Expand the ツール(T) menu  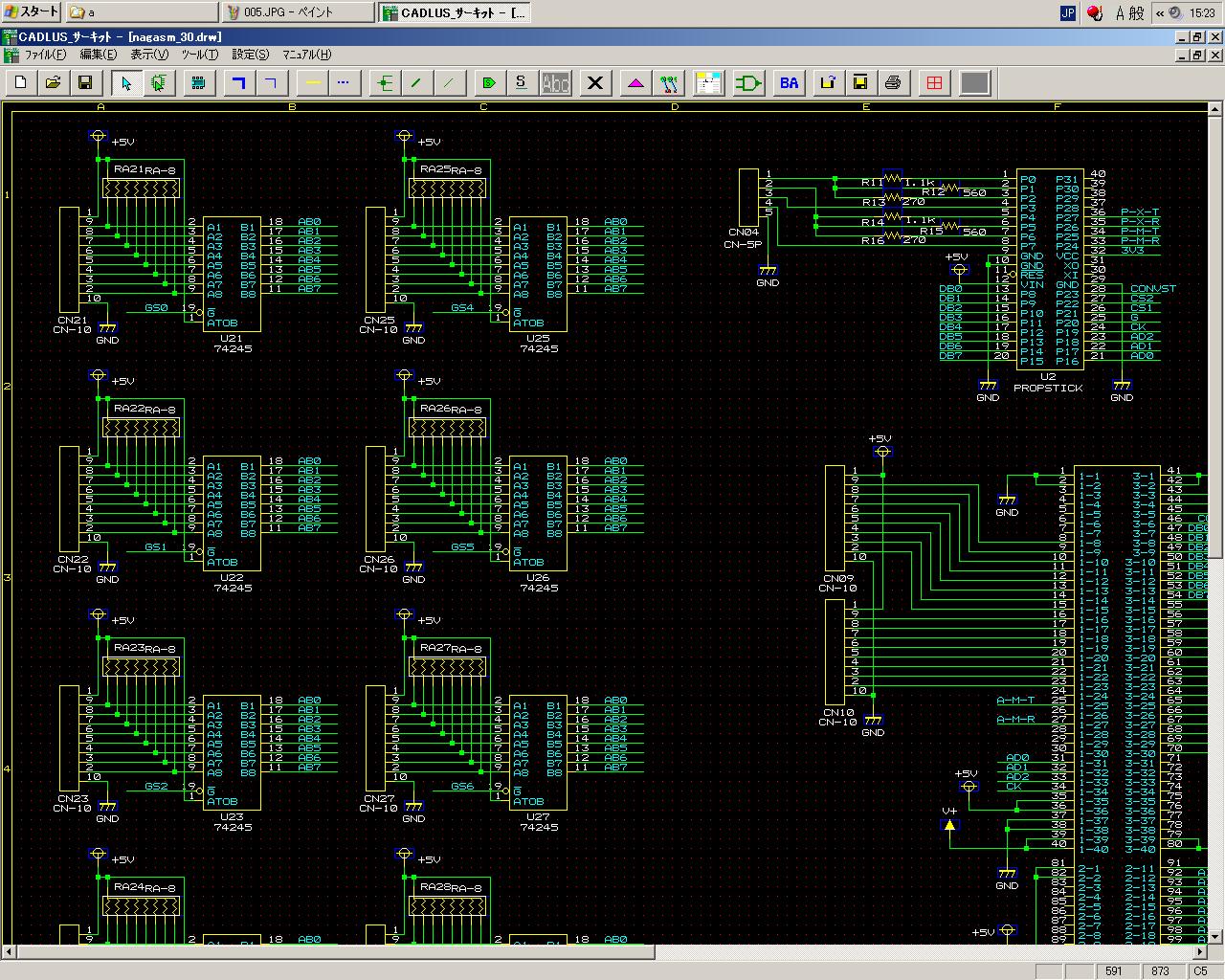[x=199, y=55]
